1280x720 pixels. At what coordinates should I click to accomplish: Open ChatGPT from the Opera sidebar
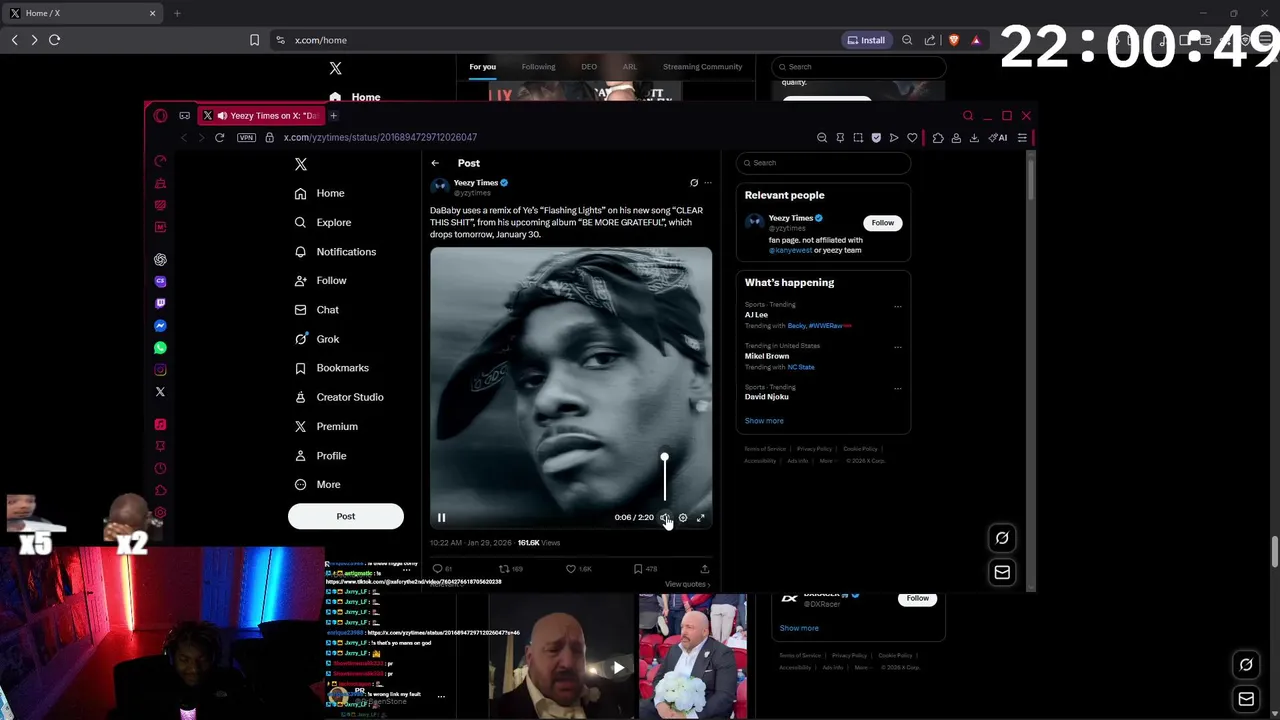(160, 260)
